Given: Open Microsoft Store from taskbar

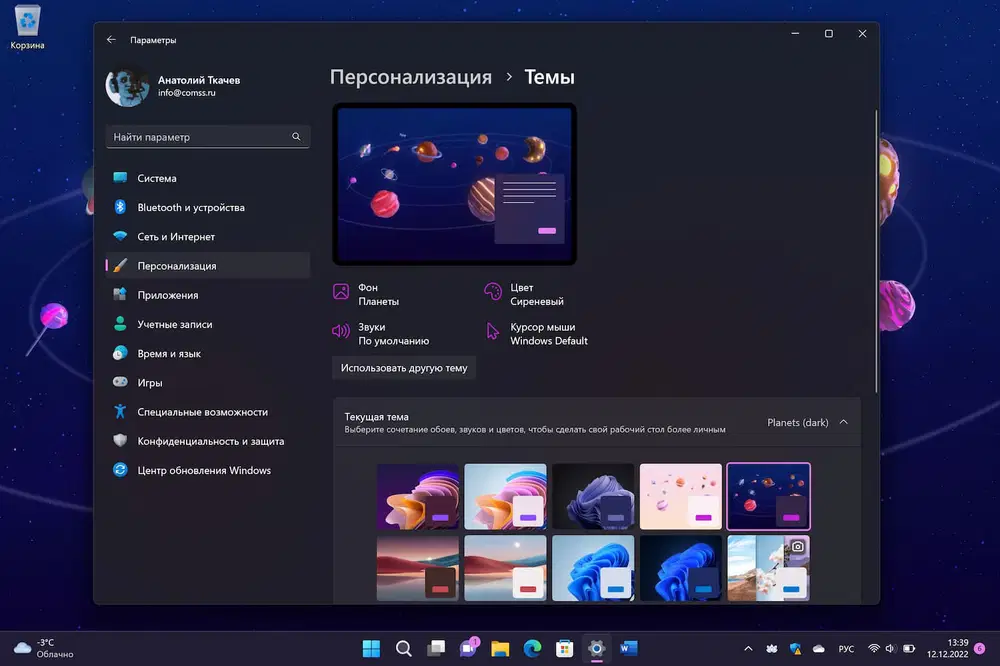Looking at the screenshot, I should click(564, 649).
